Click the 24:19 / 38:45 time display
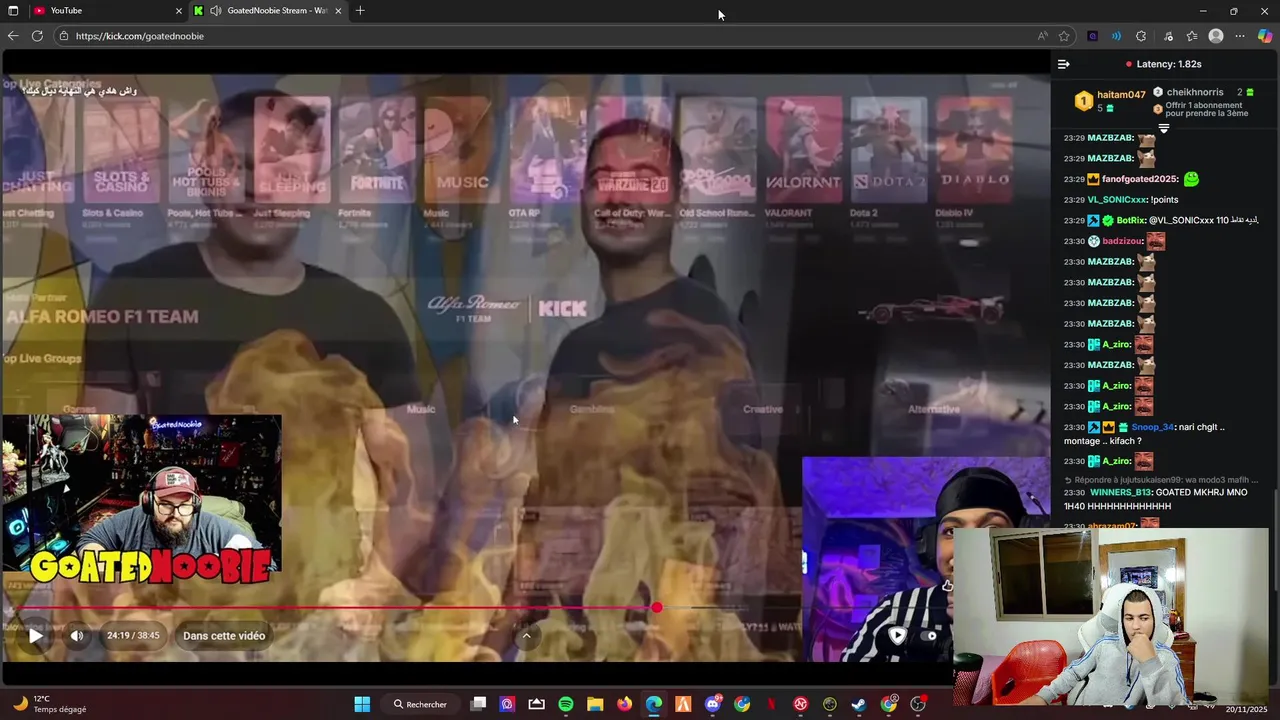This screenshot has width=1280, height=720. (133, 636)
